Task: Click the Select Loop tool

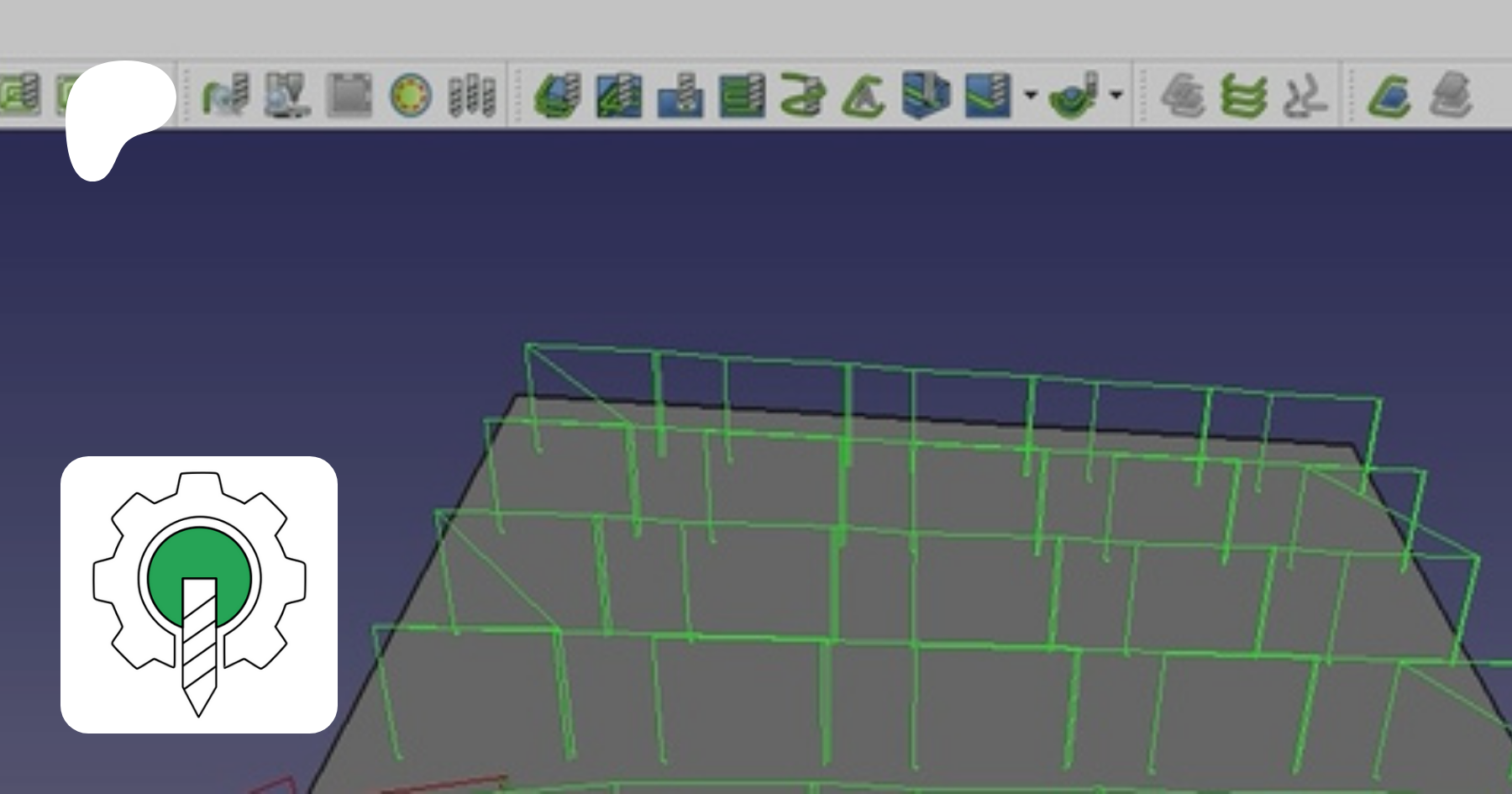Action: pos(349,94)
